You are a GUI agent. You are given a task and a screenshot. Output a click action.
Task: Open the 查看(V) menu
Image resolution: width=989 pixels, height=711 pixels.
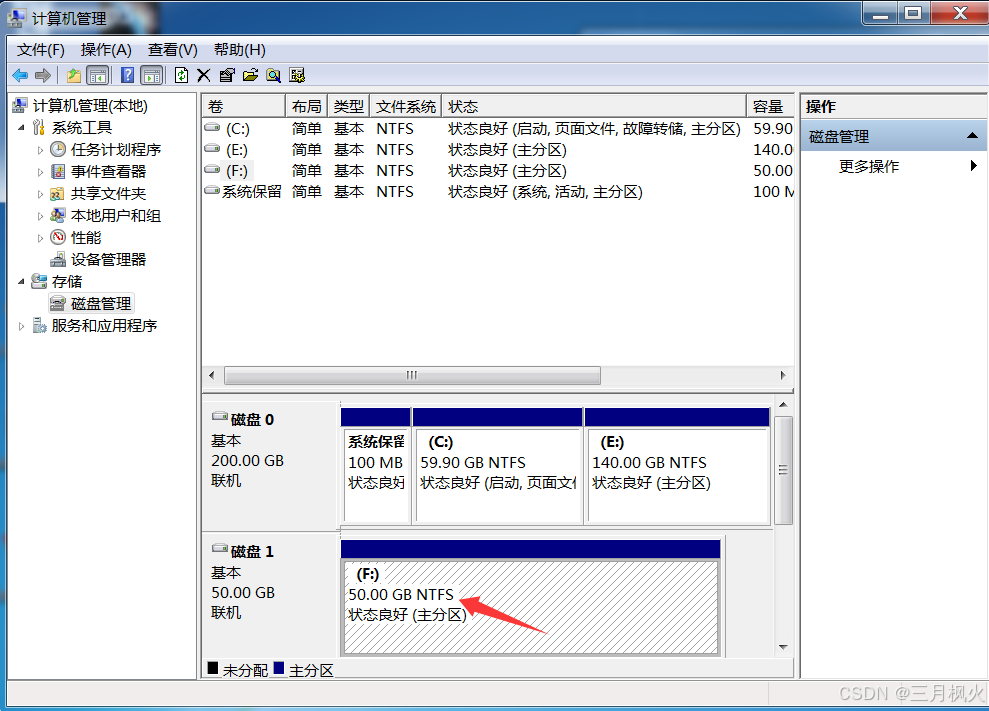(173, 50)
